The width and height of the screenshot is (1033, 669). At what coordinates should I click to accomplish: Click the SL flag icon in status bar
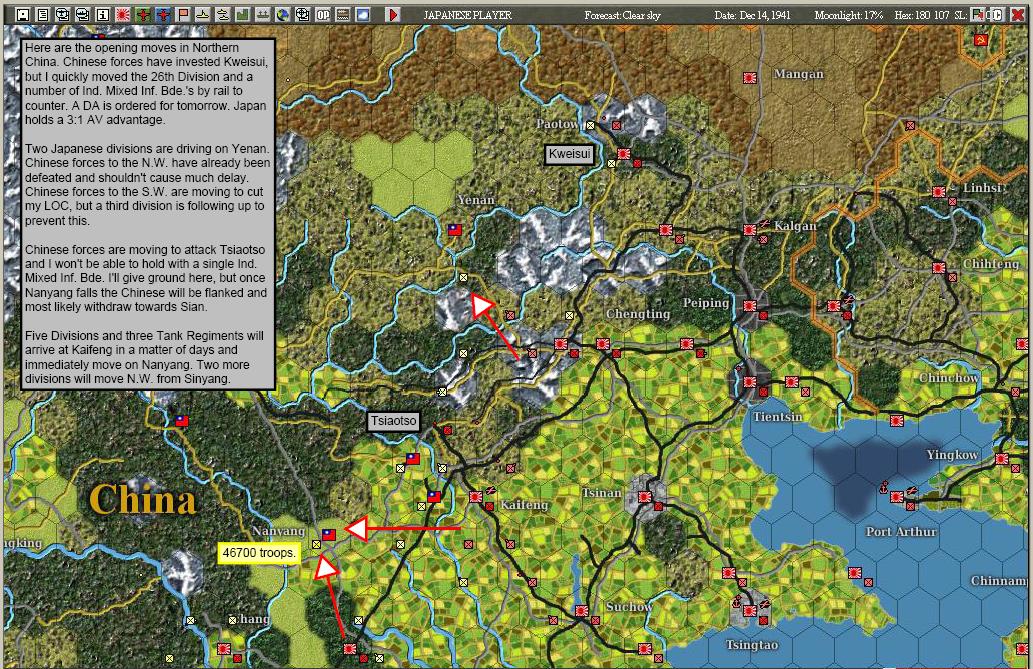click(x=978, y=14)
